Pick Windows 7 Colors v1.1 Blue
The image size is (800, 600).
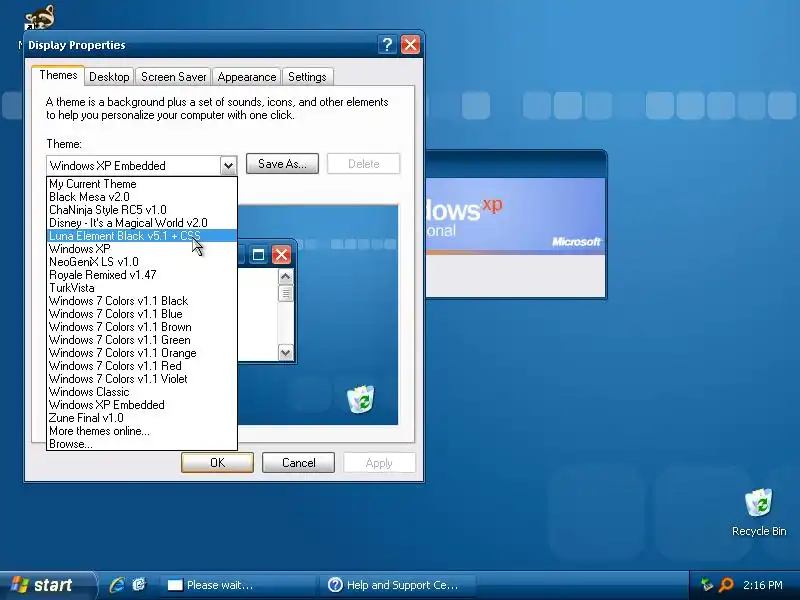(142, 314)
